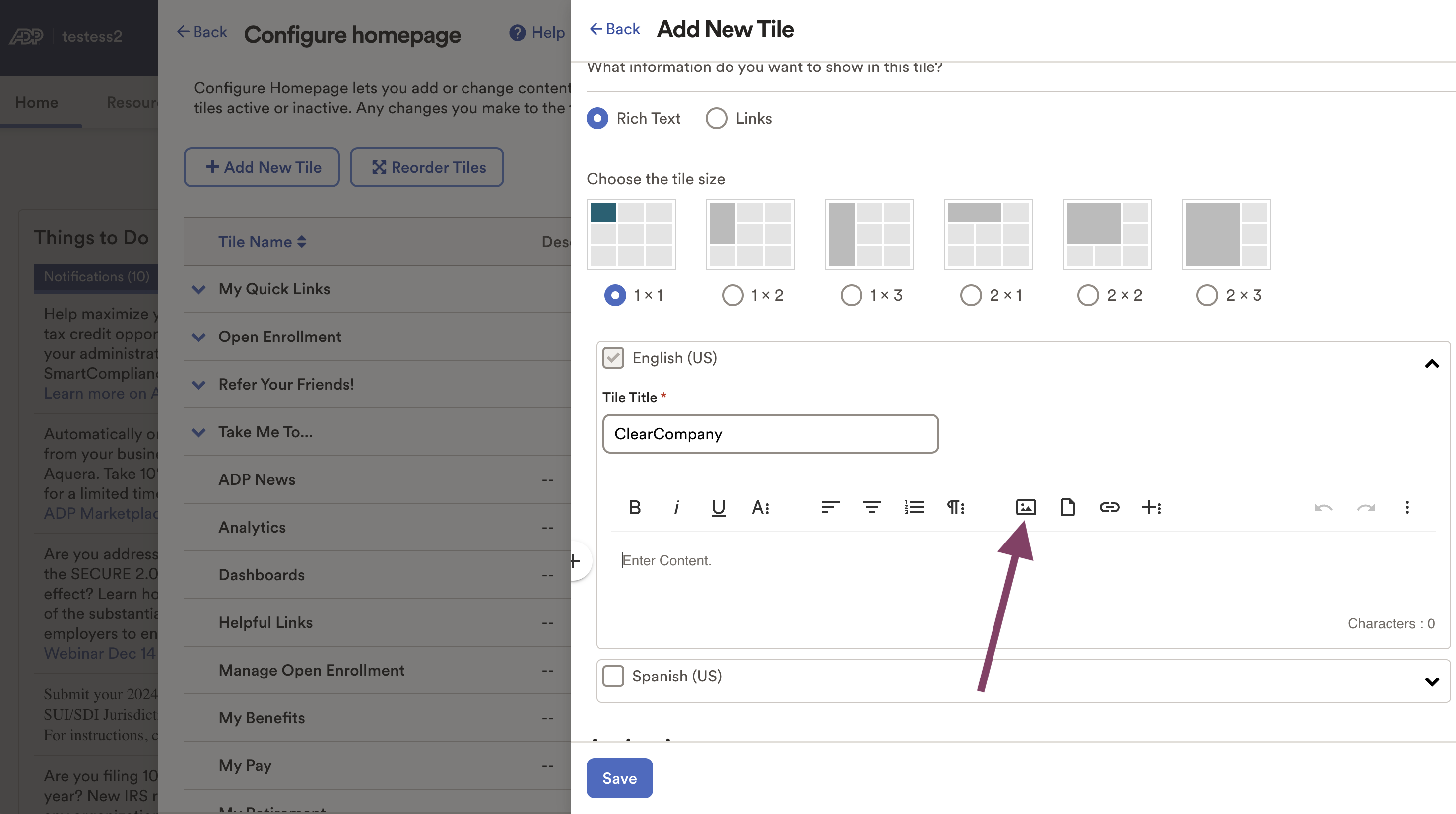Undo the last editor change
This screenshot has height=814, width=1456.
point(1324,507)
